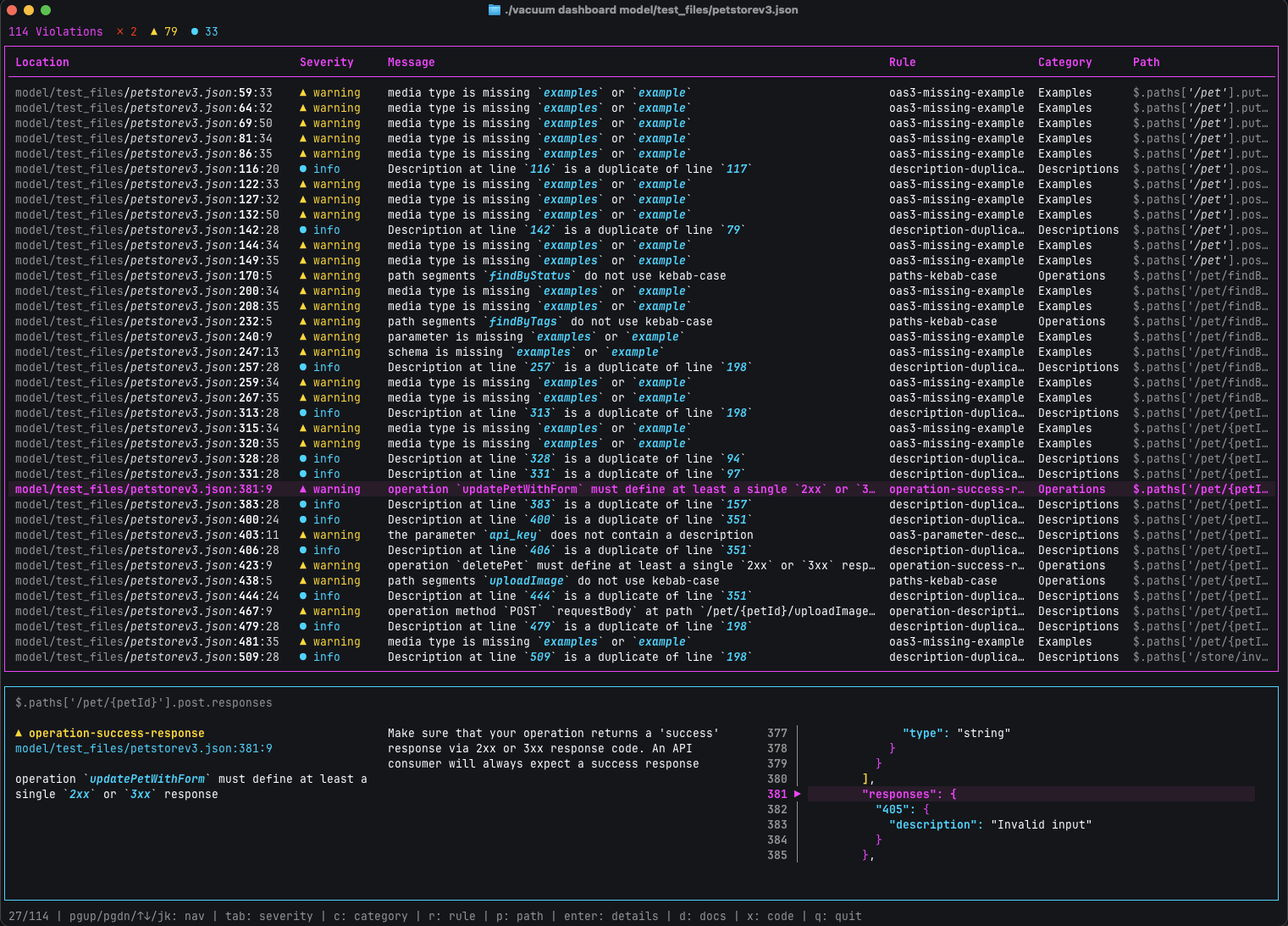Click the 'pgup/pgdn/↑↓/jk: nav' shortcut hint
This screenshot has height=926, width=1288.
coord(137,917)
